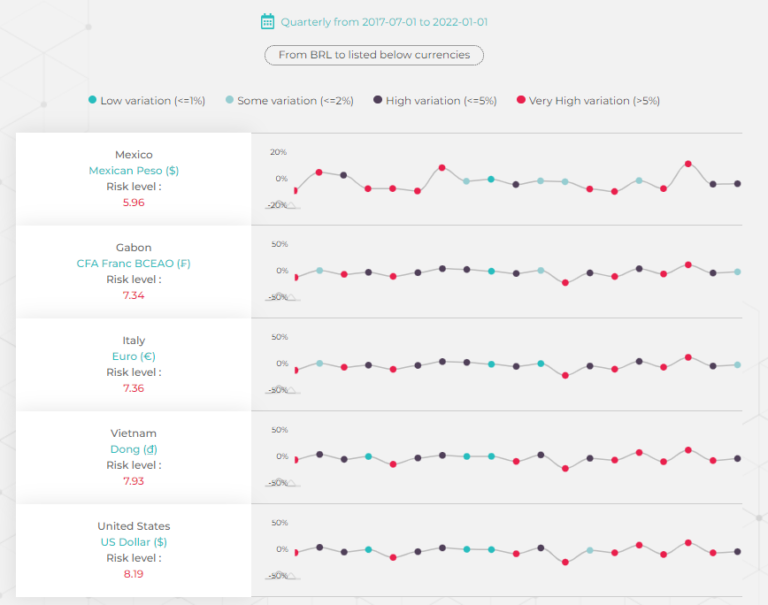The image size is (768, 605).
Task: Click the Mexico risk level value 5.96
Action: click(x=133, y=203)
